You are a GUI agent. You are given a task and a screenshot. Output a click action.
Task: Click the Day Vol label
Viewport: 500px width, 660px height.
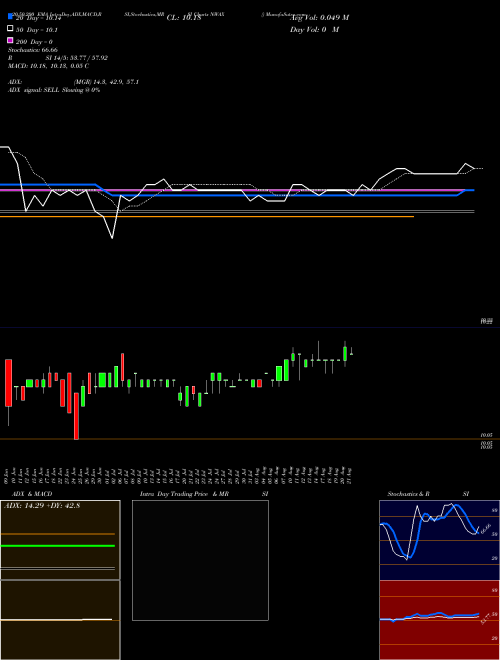click(314, 29)
